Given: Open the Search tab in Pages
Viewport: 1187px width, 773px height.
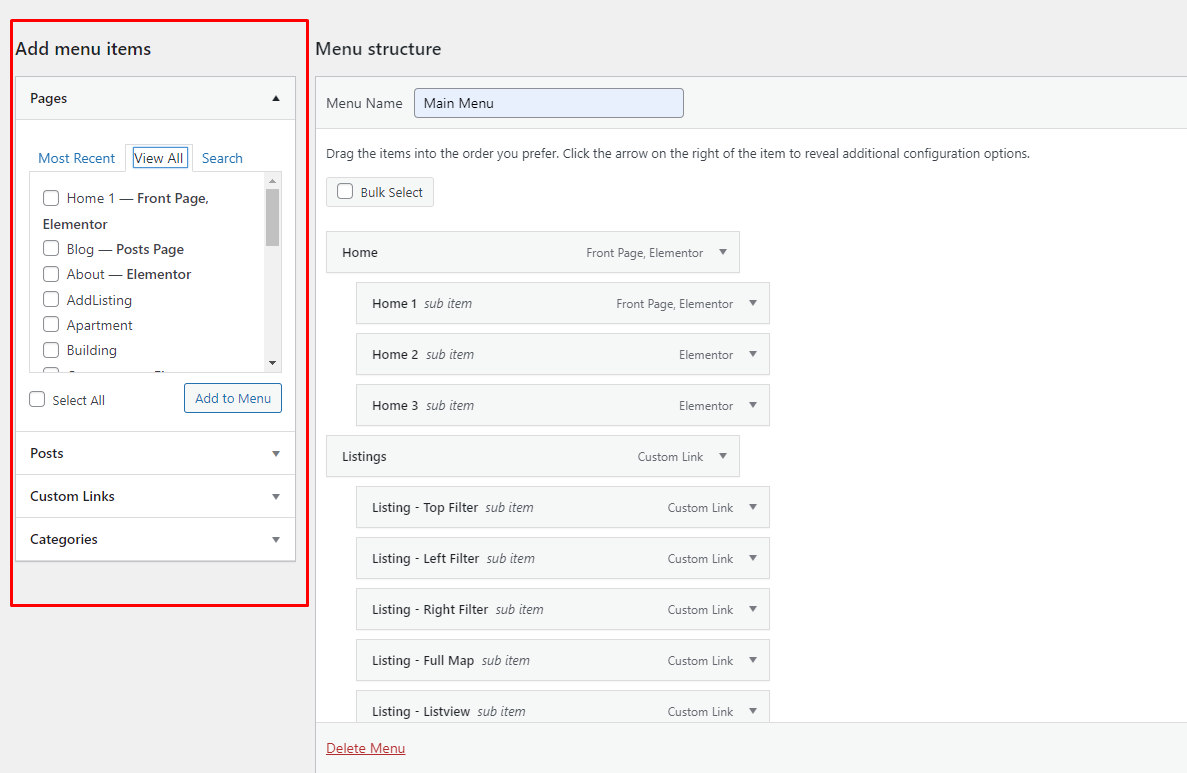Looking at the screenshot, I should point(222,158).
